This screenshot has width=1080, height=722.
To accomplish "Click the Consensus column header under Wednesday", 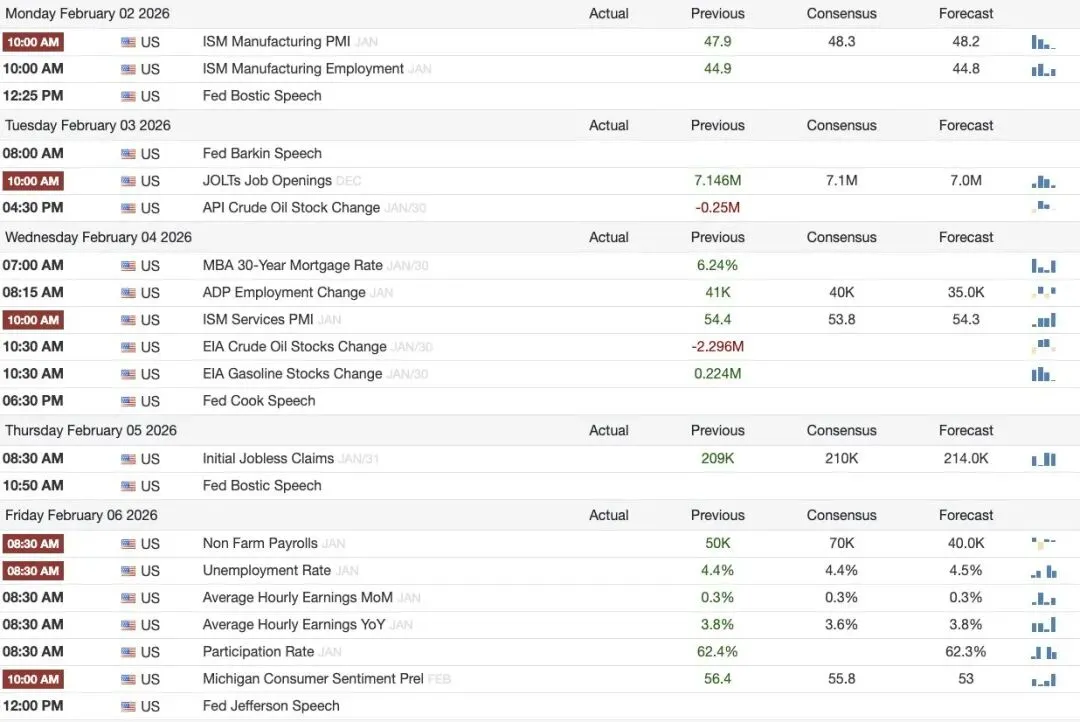I will click(x=841, y=238).
